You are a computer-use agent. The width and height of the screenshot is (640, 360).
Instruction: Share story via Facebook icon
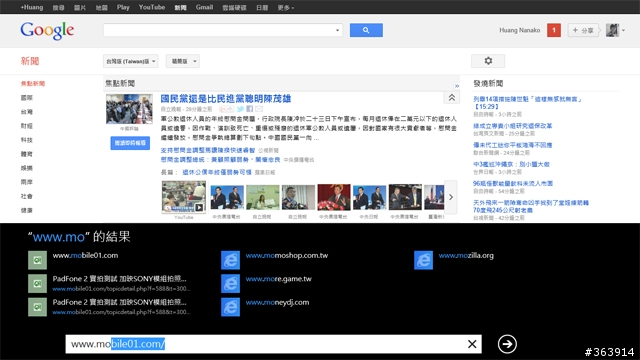click(x=249, y=109)
